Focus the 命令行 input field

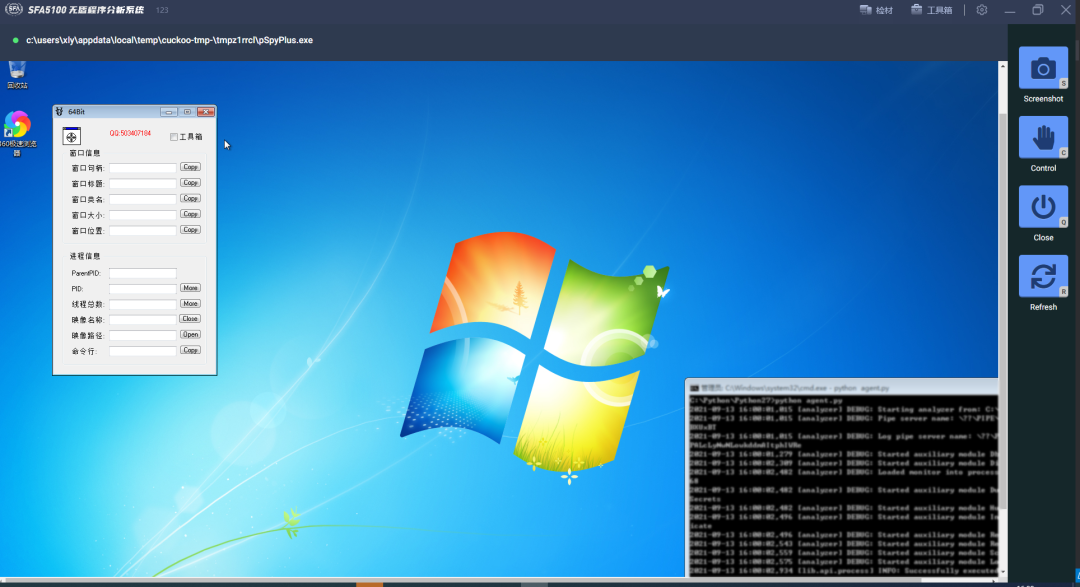[x=143, y=351]
